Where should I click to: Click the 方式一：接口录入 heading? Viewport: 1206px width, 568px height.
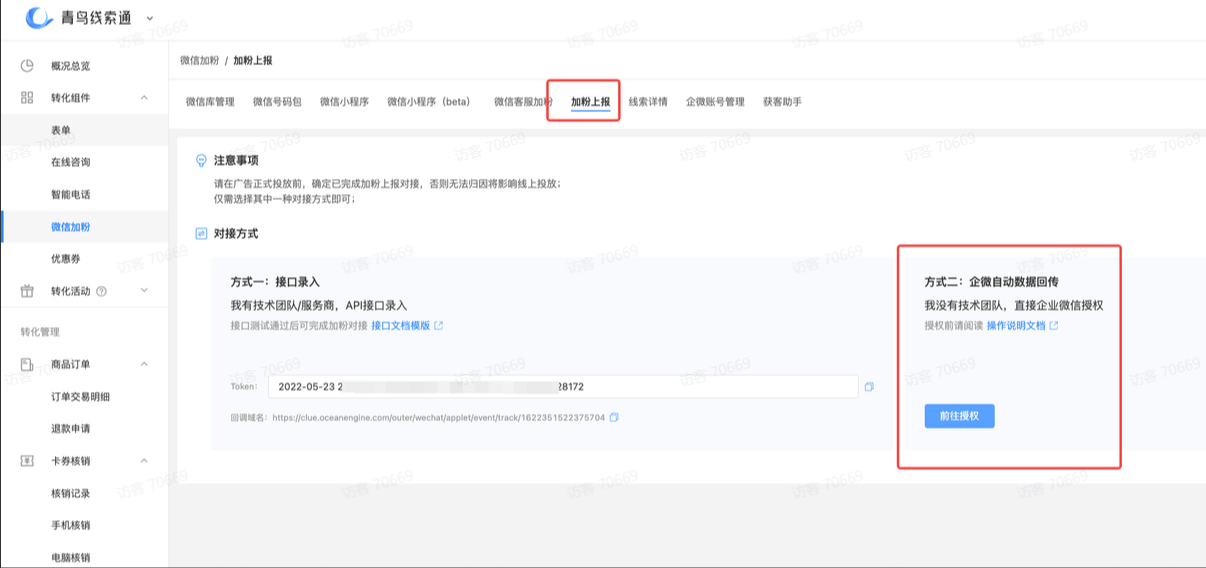275,283
